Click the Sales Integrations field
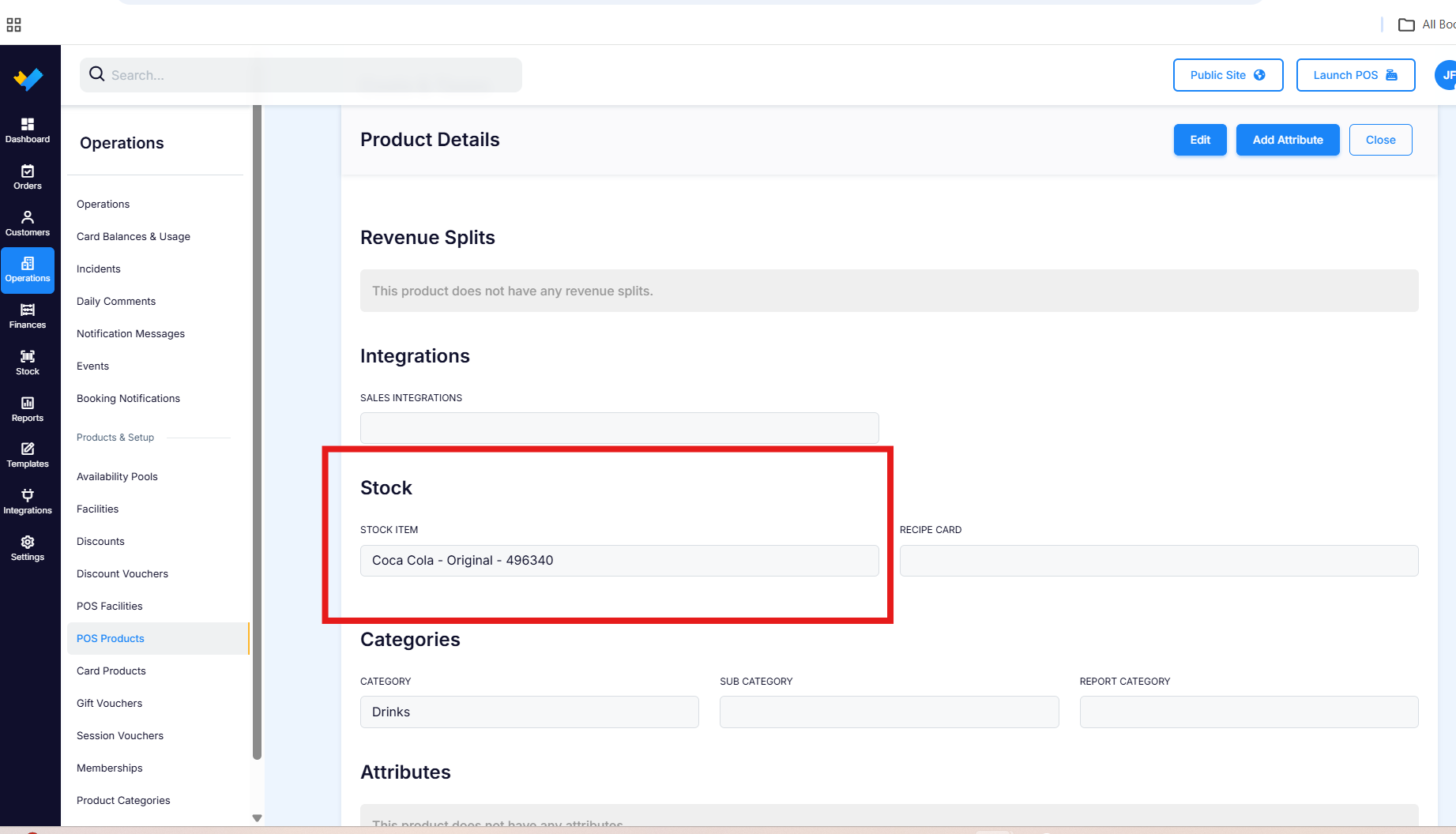The height and width of the screenshot is (834, 1456). point(619,428)
